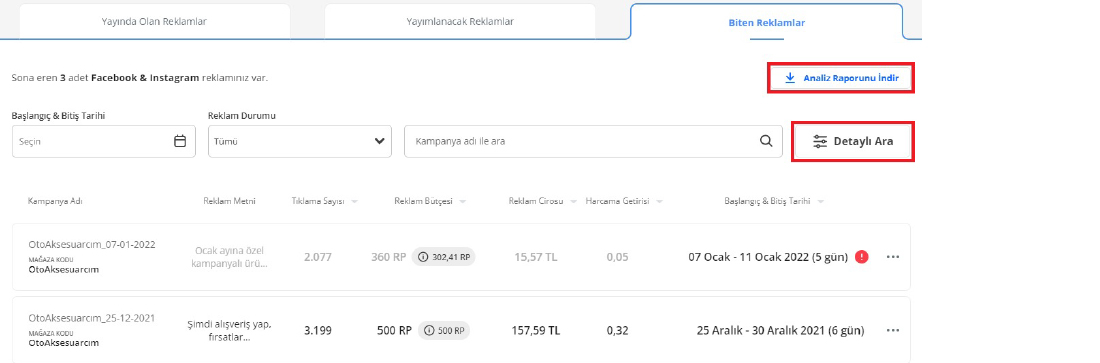The width and height of the screenshot is (1100, 363).
Task: Open more options for OtoAksesuarcım_07-01-2022
Action: point(892,257)
